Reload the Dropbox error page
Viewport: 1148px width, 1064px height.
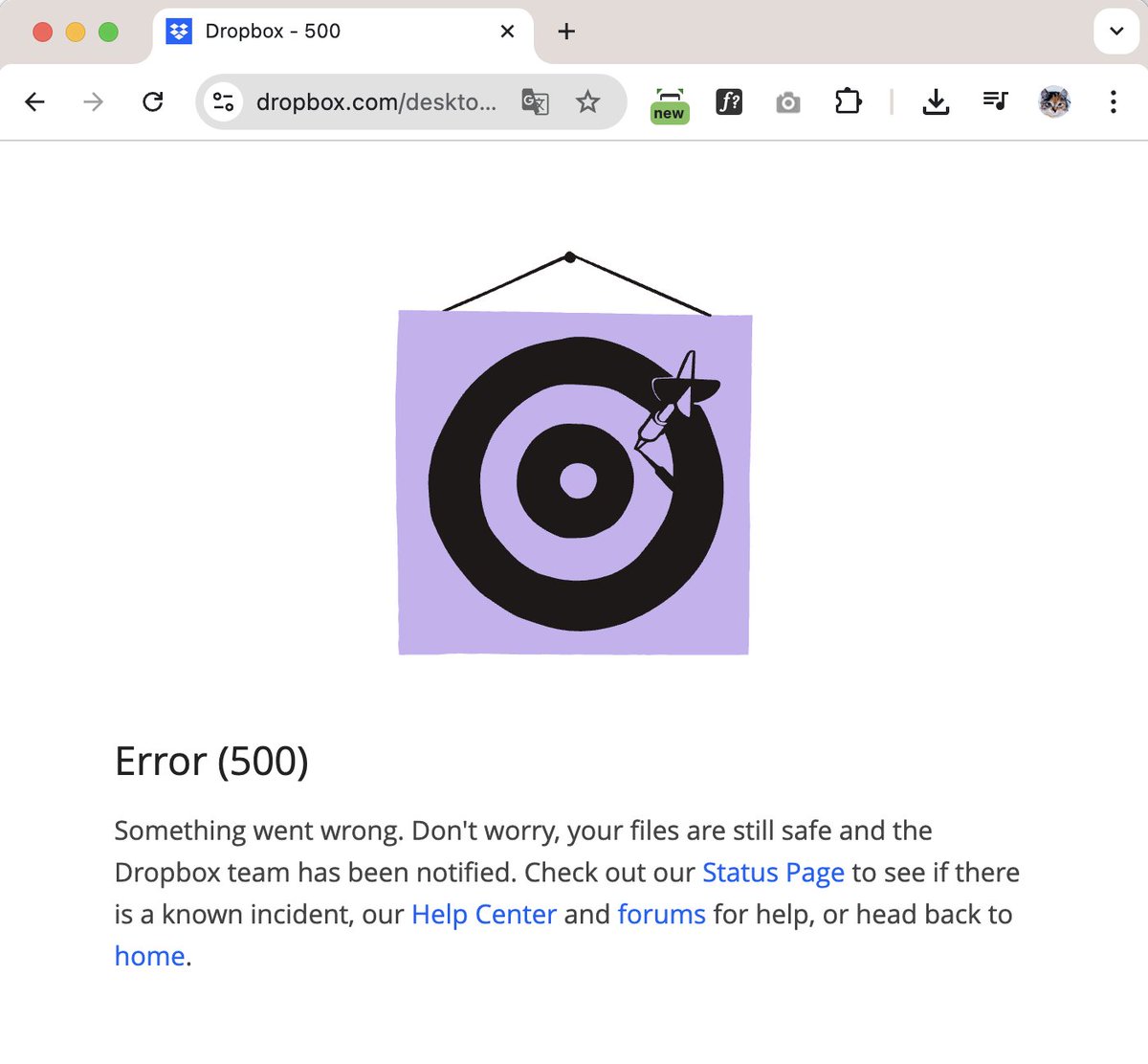[x=153, y=101]
